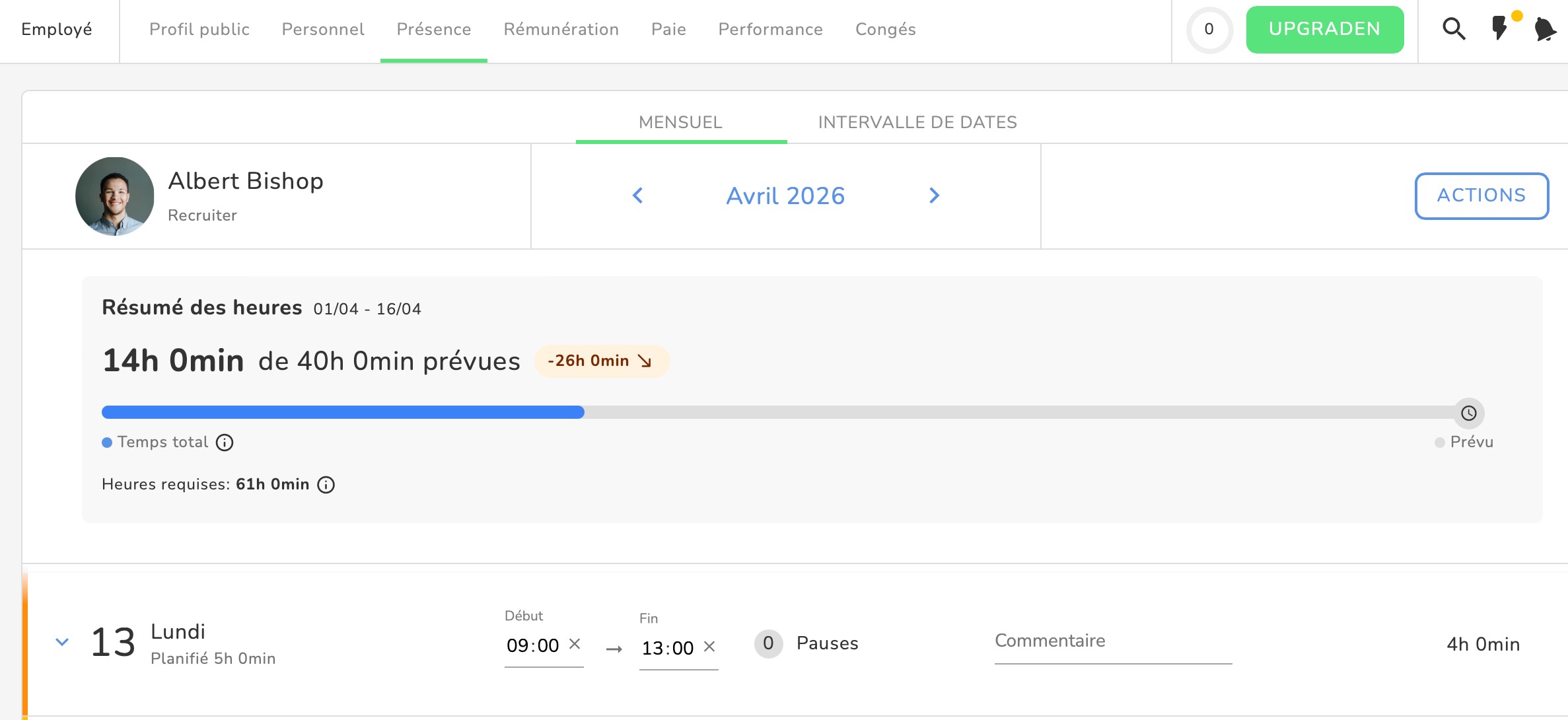Screen dimensions: 1568x720
Task: Open the Rémunération tab
Action: [561, 29]
